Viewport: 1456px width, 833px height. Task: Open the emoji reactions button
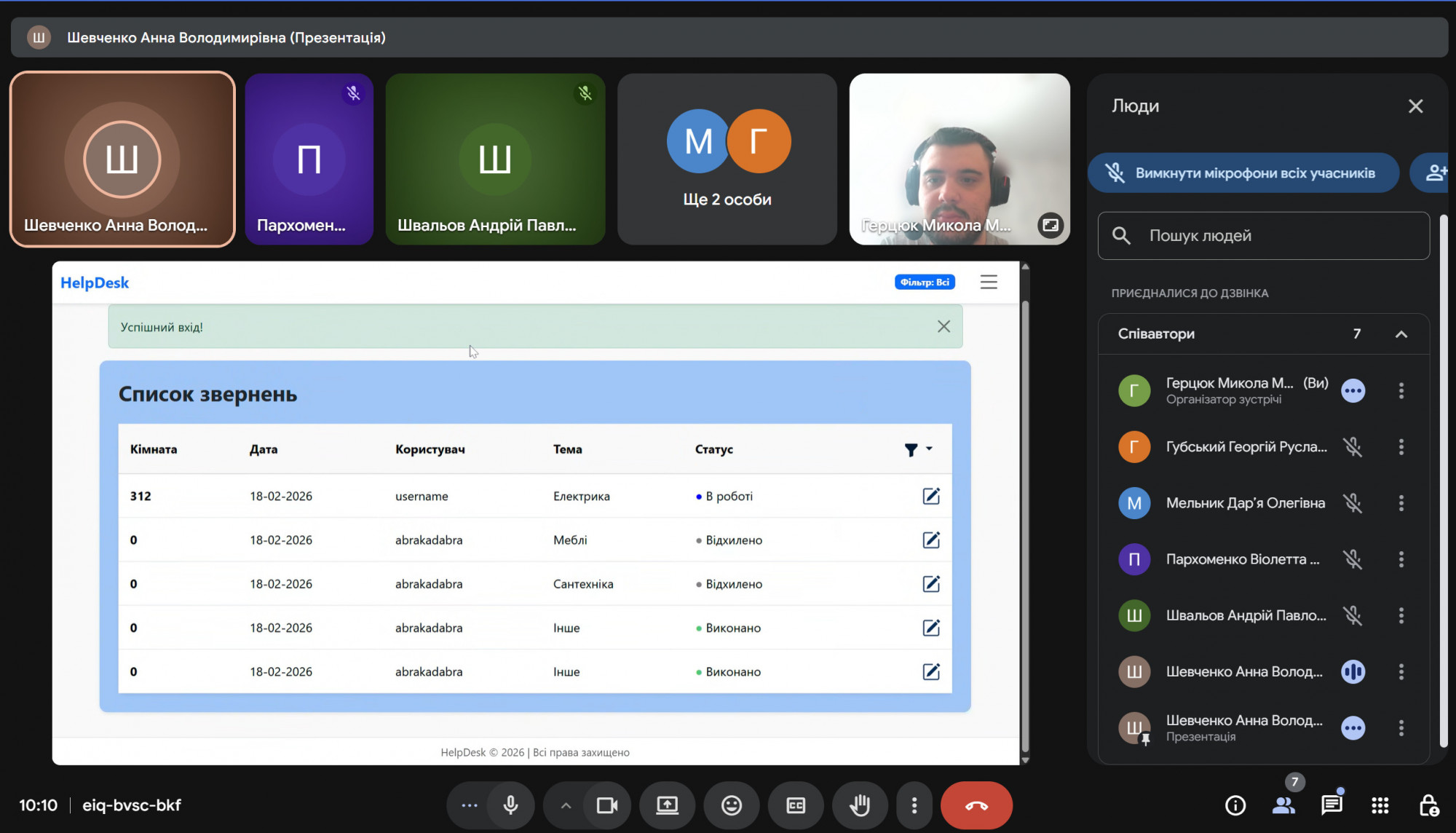click(x=731, y=805)
